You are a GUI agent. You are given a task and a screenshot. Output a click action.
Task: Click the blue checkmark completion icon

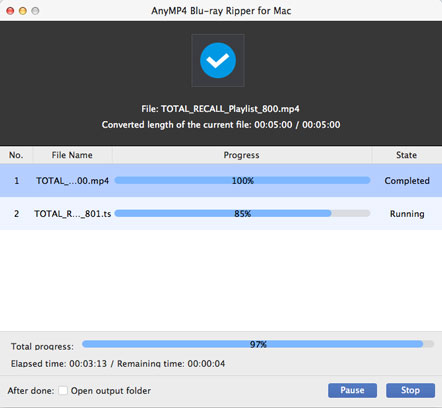pos(218,60)
